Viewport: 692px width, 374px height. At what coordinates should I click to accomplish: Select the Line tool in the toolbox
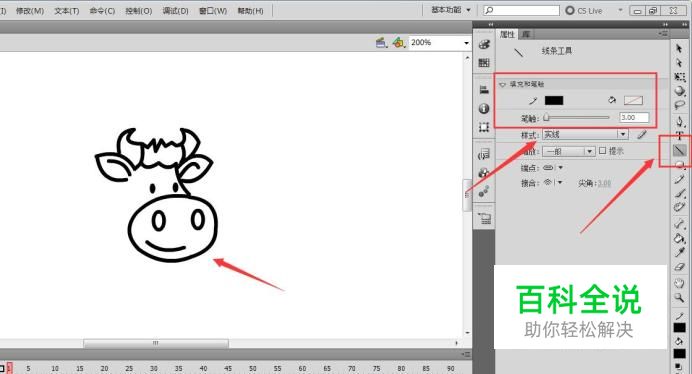(x=679, y=151)
